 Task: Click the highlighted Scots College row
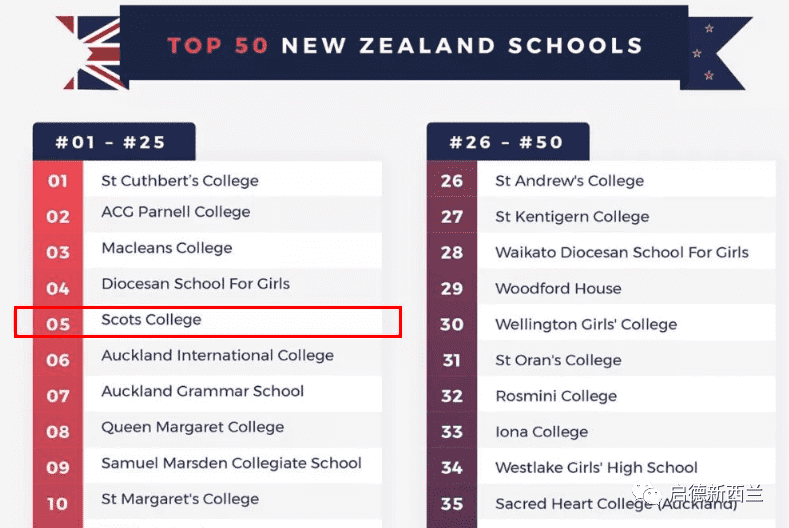point(207,321)
